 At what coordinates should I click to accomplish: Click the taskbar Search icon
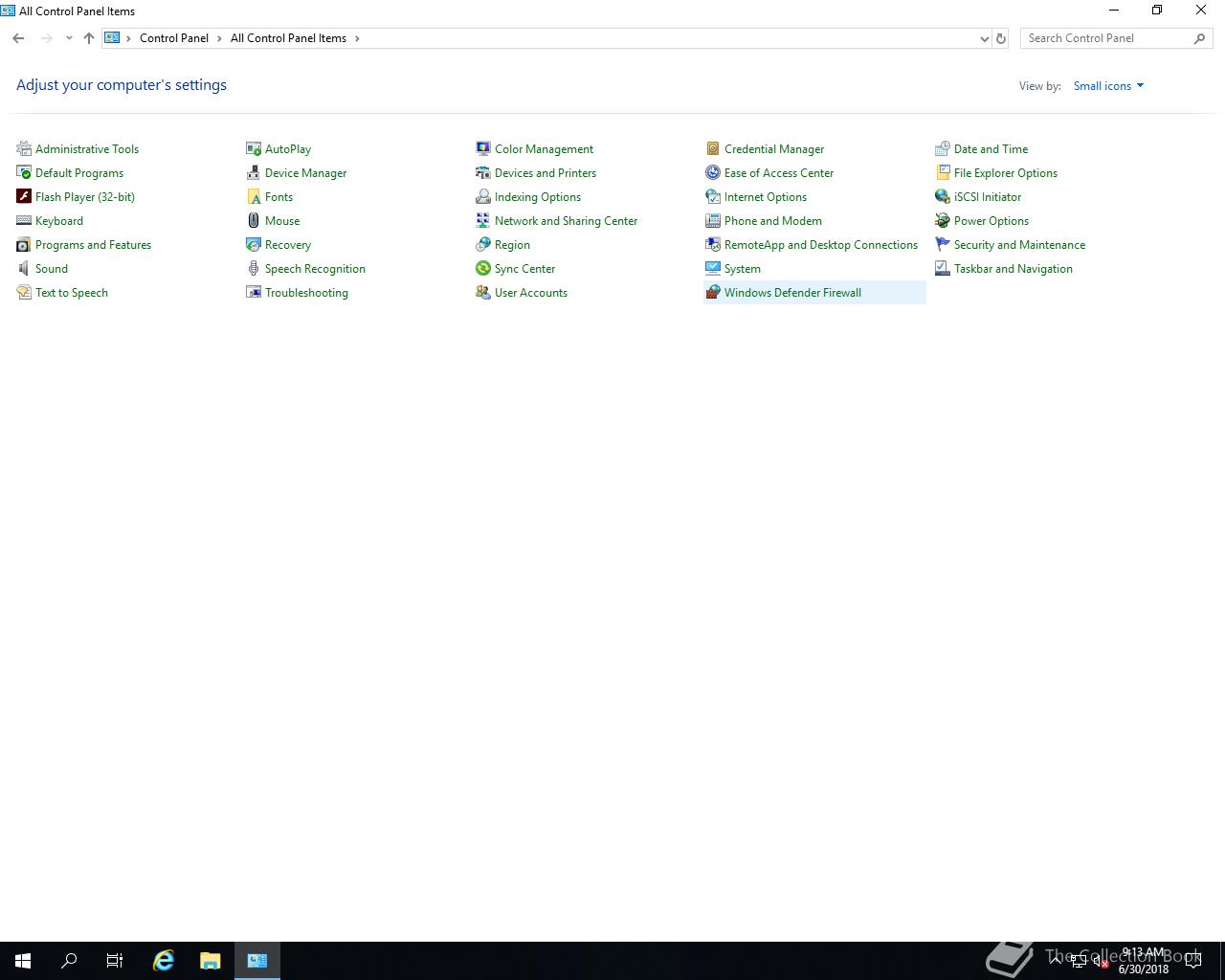pyautogui.click(x=69, y=961)
